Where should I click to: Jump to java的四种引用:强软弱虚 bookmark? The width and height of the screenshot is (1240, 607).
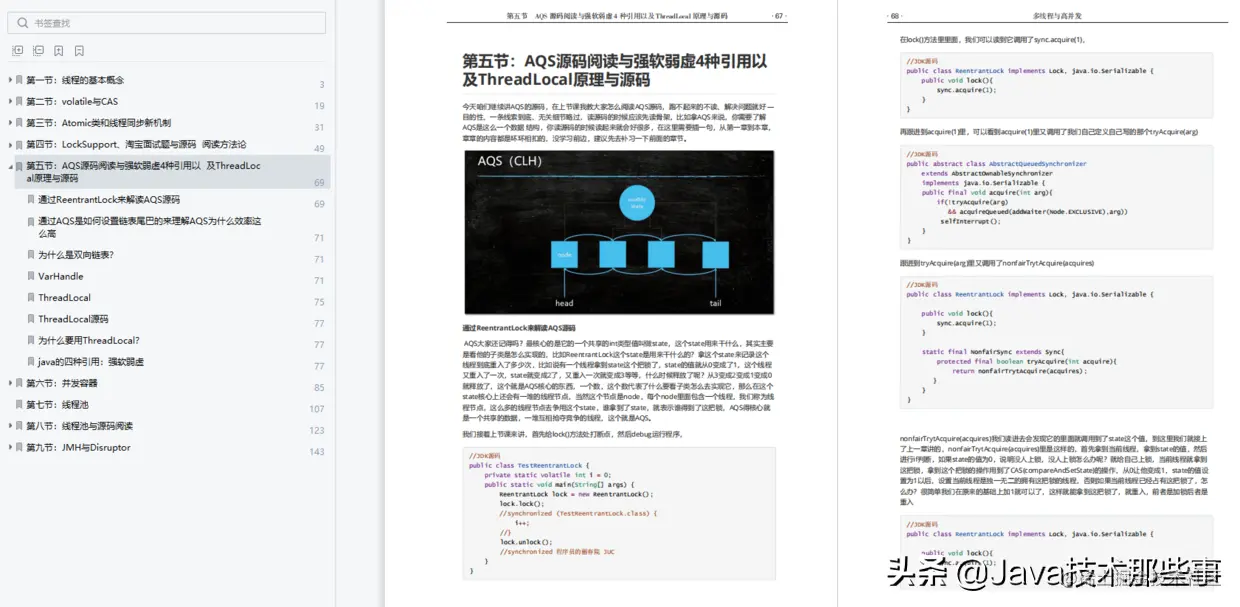(x=91, y=362)
